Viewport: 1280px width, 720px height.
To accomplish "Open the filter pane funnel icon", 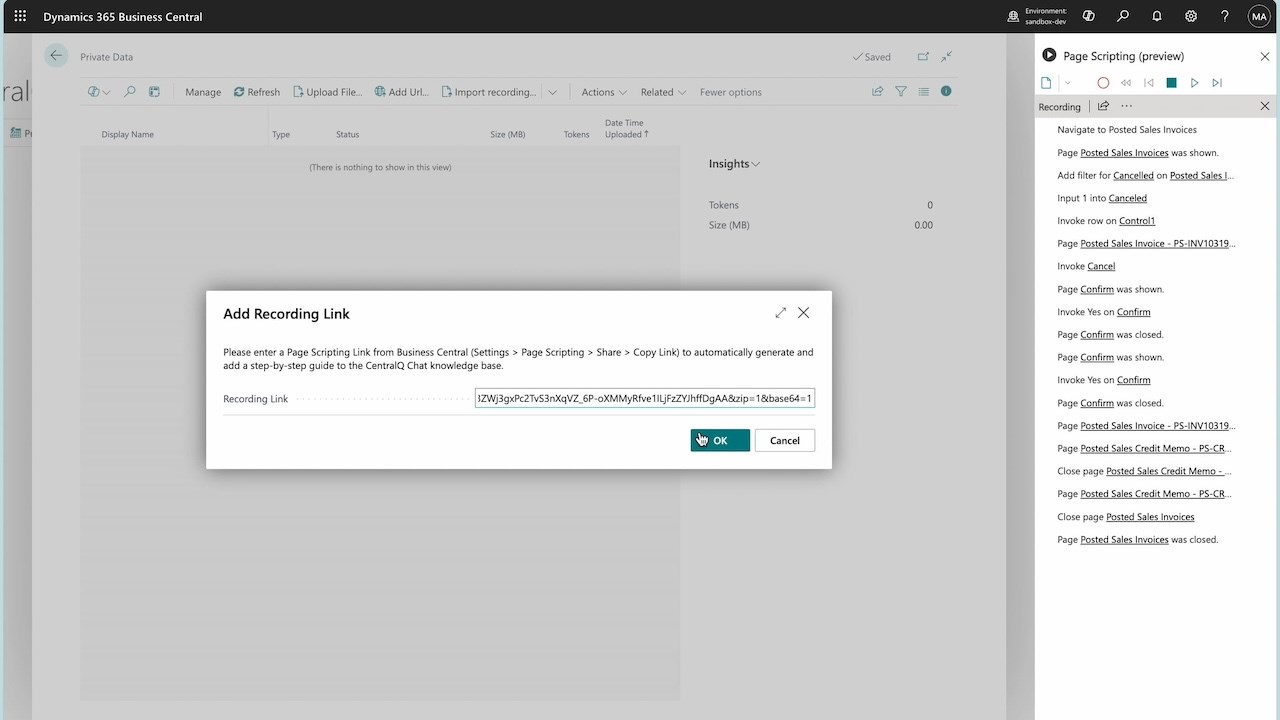I will 900,91.
